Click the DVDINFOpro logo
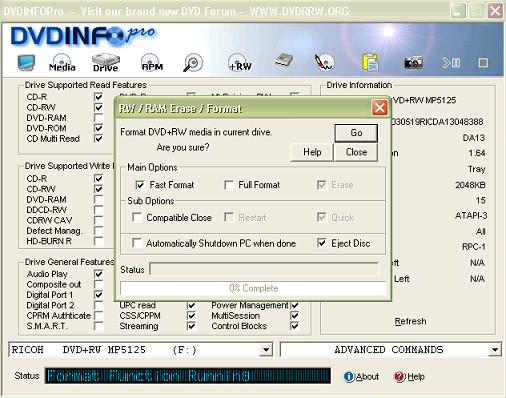This screenshot has width=506, height=398. pos(83,36)
